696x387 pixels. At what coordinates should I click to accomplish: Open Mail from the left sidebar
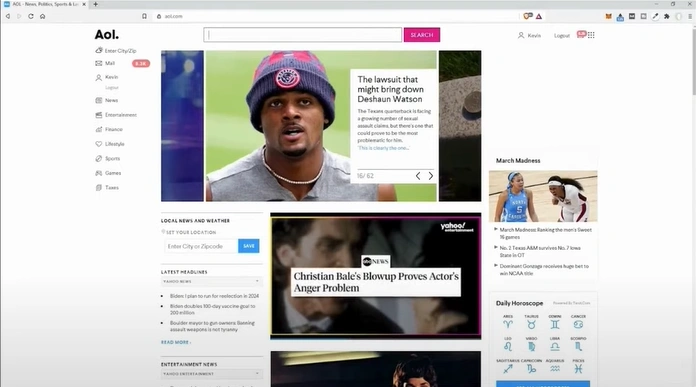point(110,63)
